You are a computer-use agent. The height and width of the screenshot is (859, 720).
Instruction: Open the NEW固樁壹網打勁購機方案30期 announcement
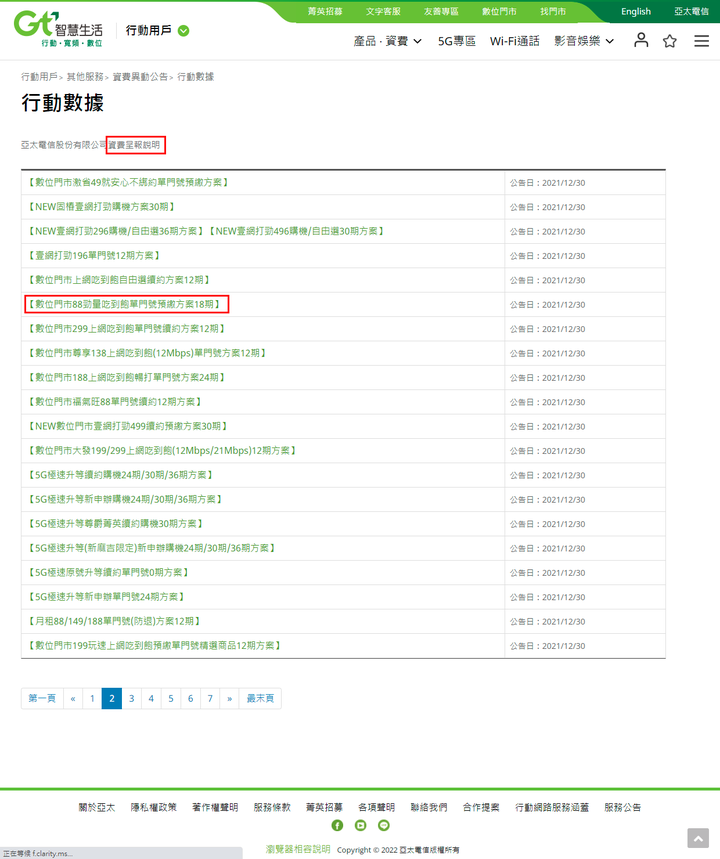[101, 207]
